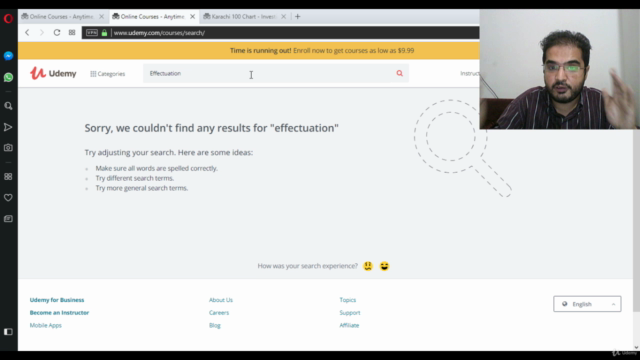Click the Udemy logo
The height and width of the screenshot is (360, 640).
click(x=53, y=73)
